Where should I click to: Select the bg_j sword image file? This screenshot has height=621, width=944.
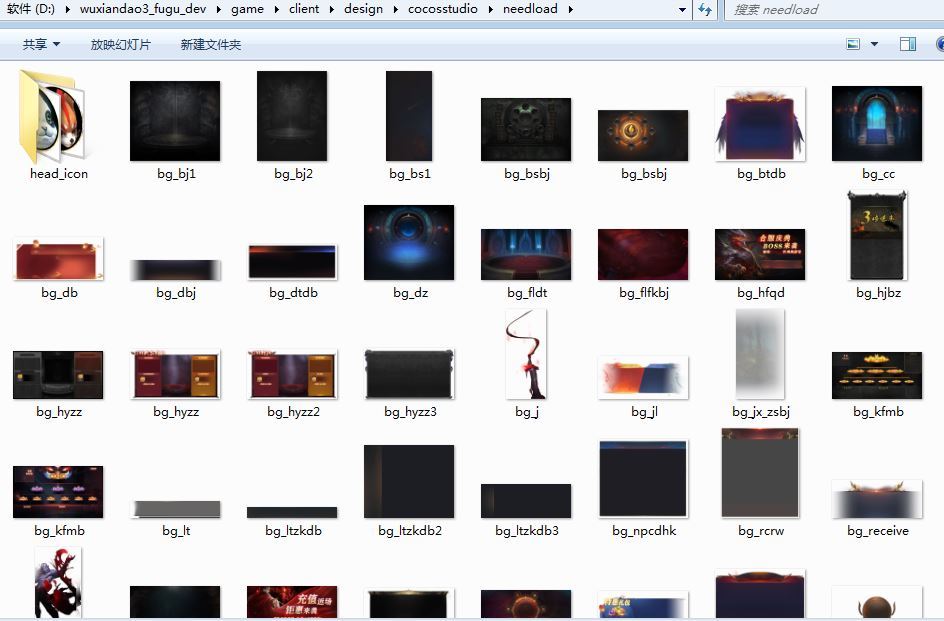coord(527,355)
